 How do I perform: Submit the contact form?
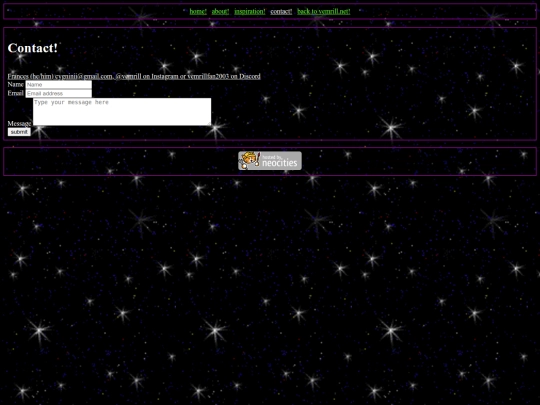(19, 132)
